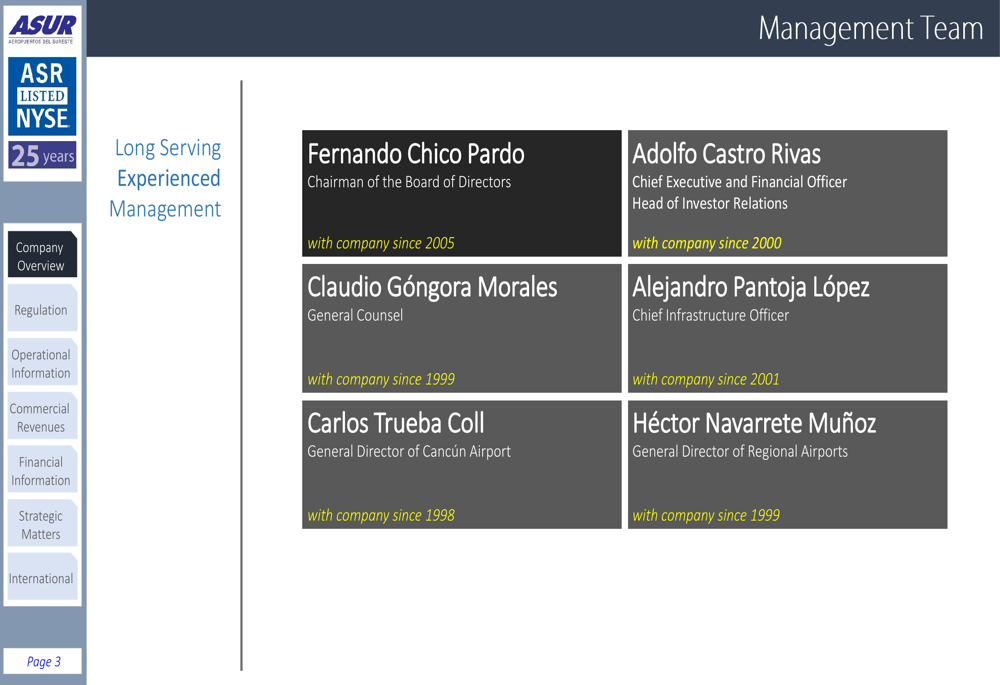This screenshot has height=685, width=1000.
Task: Select the Fernando Chico Pardo card
Action: click(461, 193)
